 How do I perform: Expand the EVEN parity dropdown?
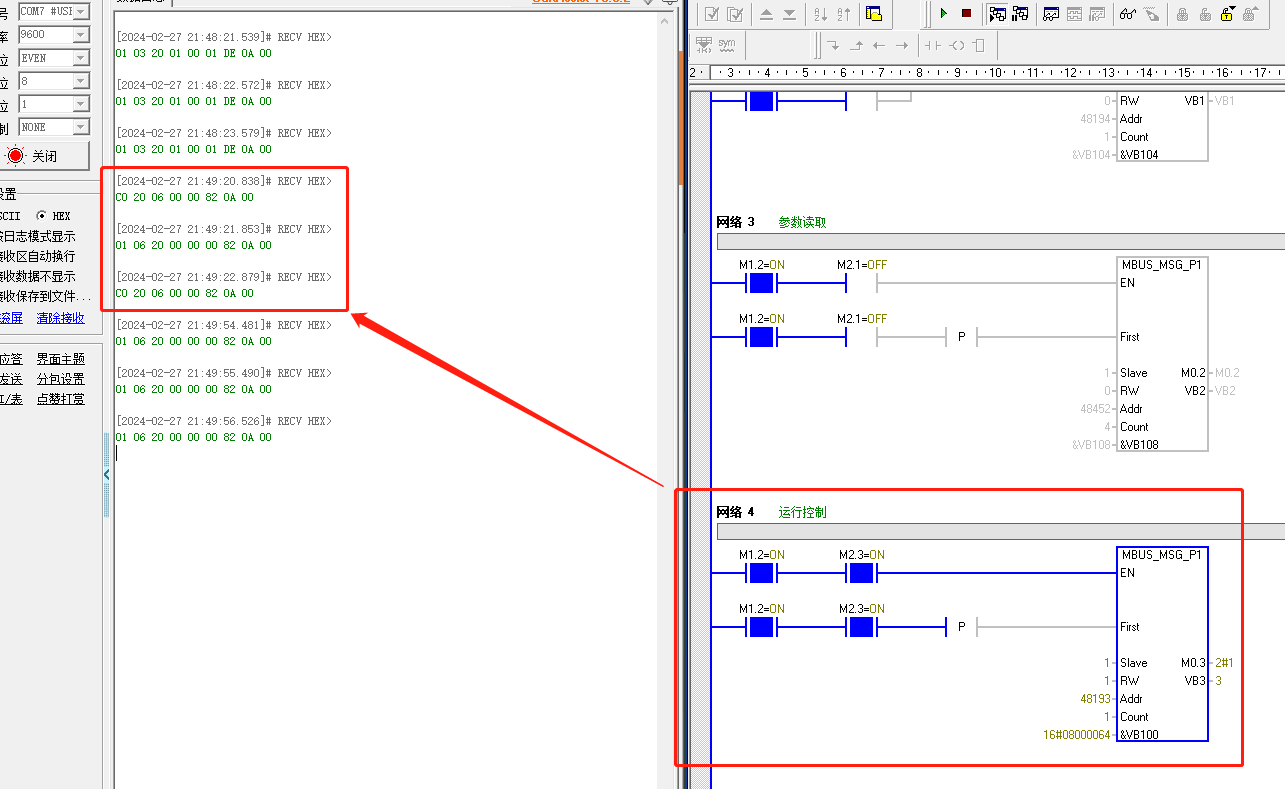pos(80,58)
